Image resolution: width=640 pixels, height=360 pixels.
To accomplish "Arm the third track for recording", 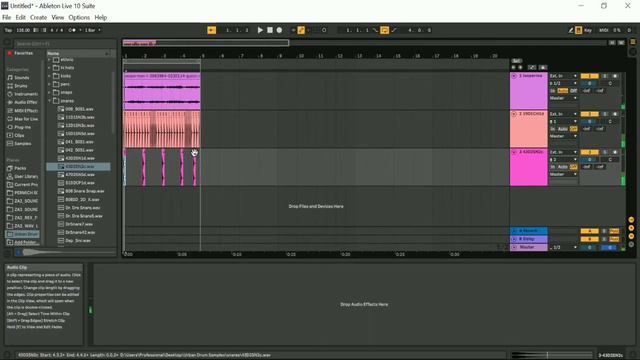I will tap(615, 152).
